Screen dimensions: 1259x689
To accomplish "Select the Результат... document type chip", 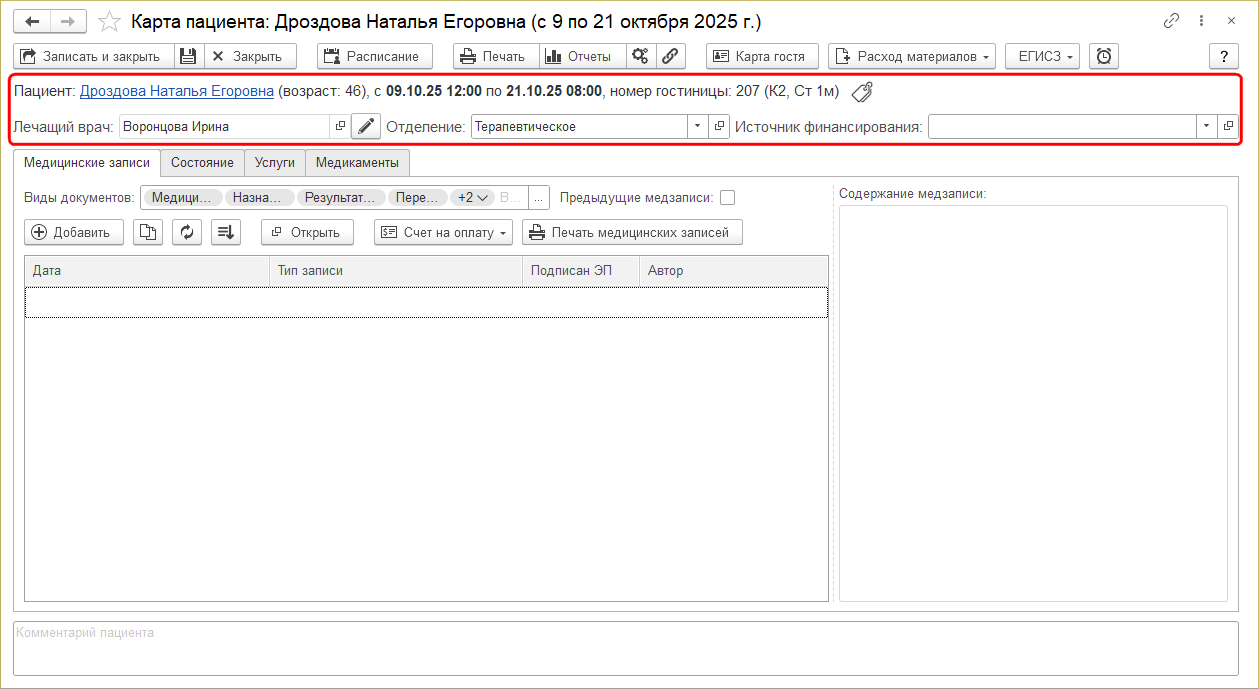I will [340, 198].
